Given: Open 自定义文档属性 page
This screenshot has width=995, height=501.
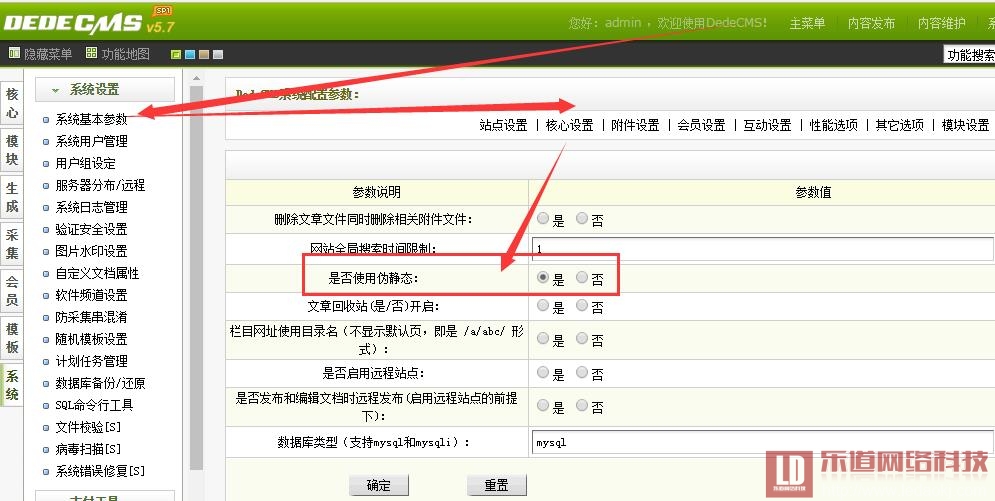Looking at the screenshot, I should [97, 273].
